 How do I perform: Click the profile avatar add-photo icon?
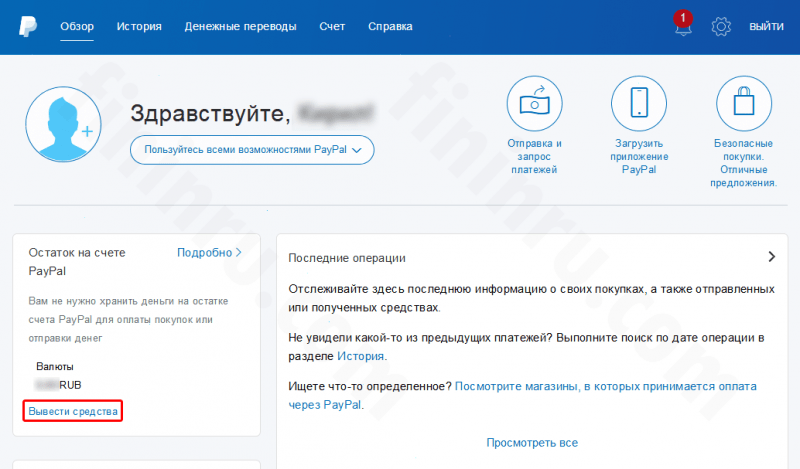63,124
